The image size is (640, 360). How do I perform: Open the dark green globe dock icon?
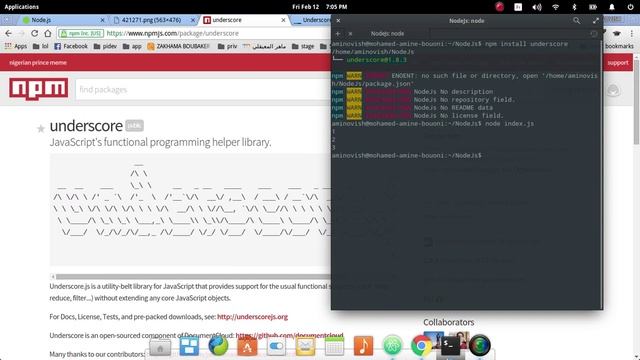pos(480,346)
